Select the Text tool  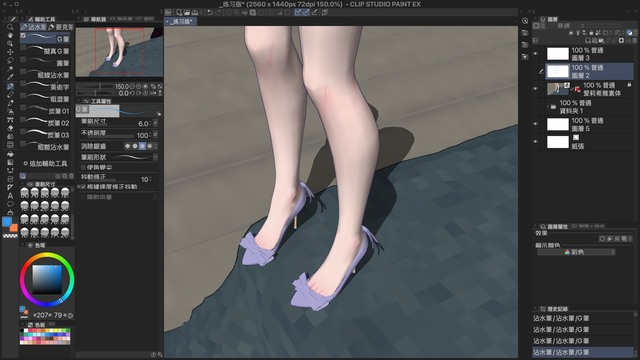click(x=10, y=196)
